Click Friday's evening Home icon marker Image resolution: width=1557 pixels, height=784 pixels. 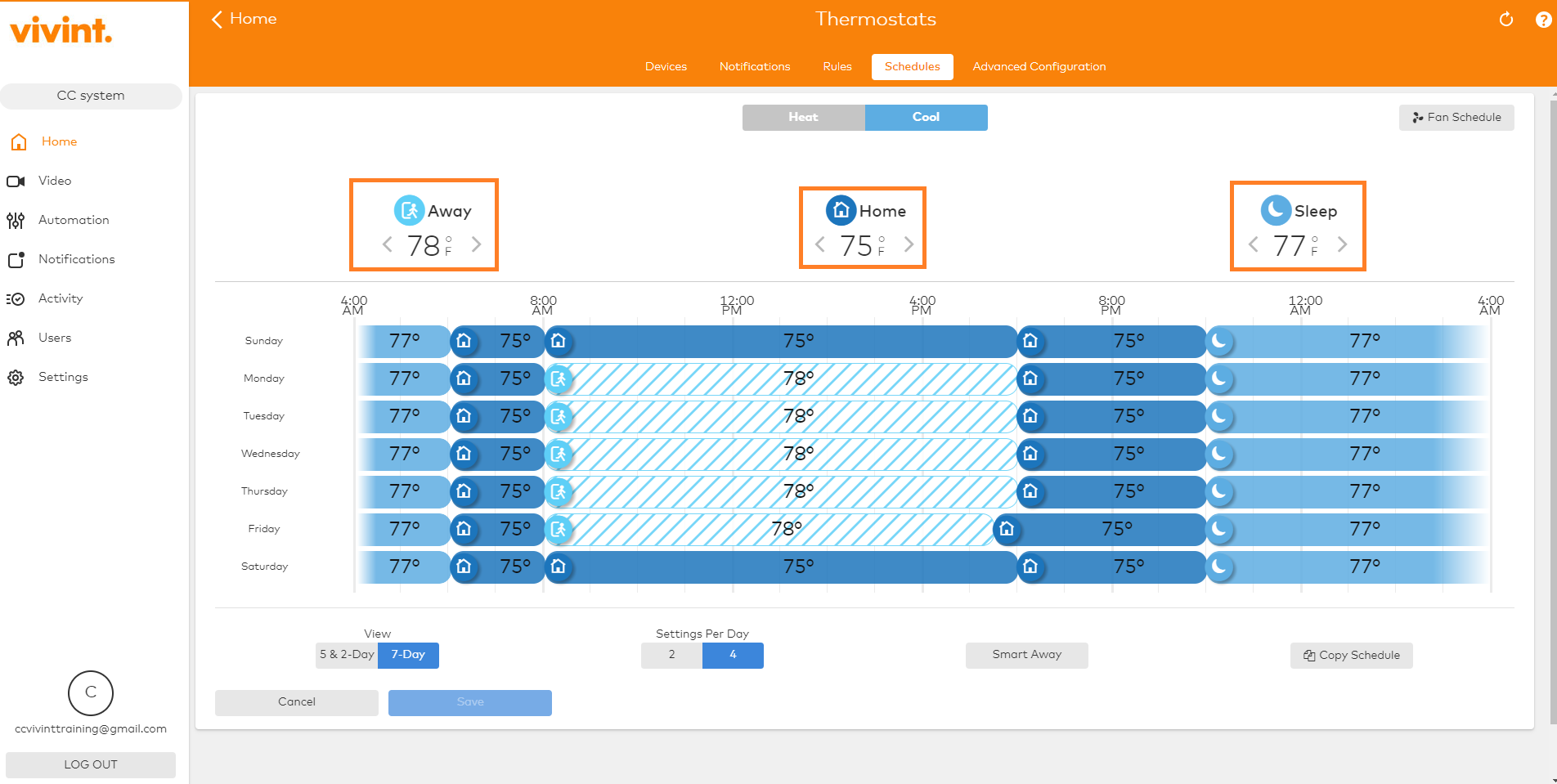click(x=1007, y=529)
